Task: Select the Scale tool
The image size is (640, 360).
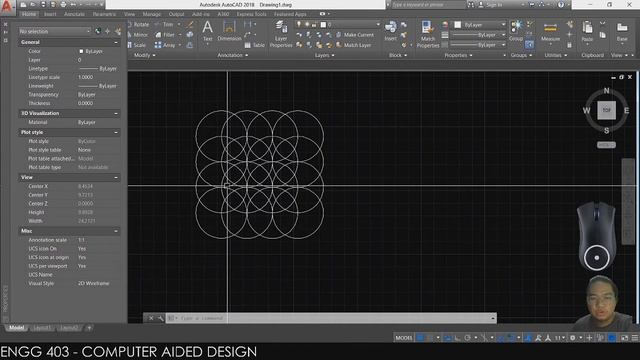Action: point(137,45)
